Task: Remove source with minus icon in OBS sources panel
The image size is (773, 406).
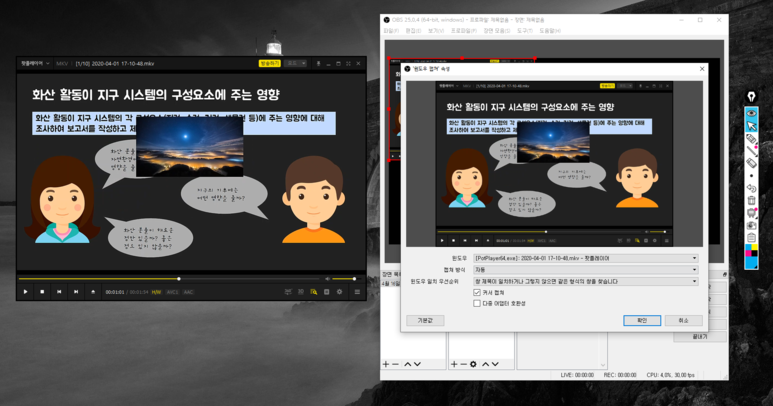Action: [463, 364]
